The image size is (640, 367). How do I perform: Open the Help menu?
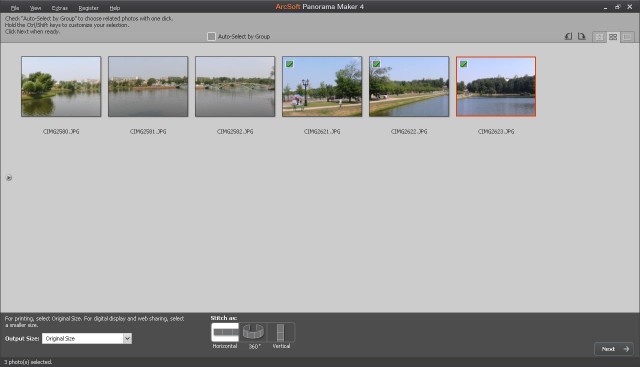(x=115, y=8)
